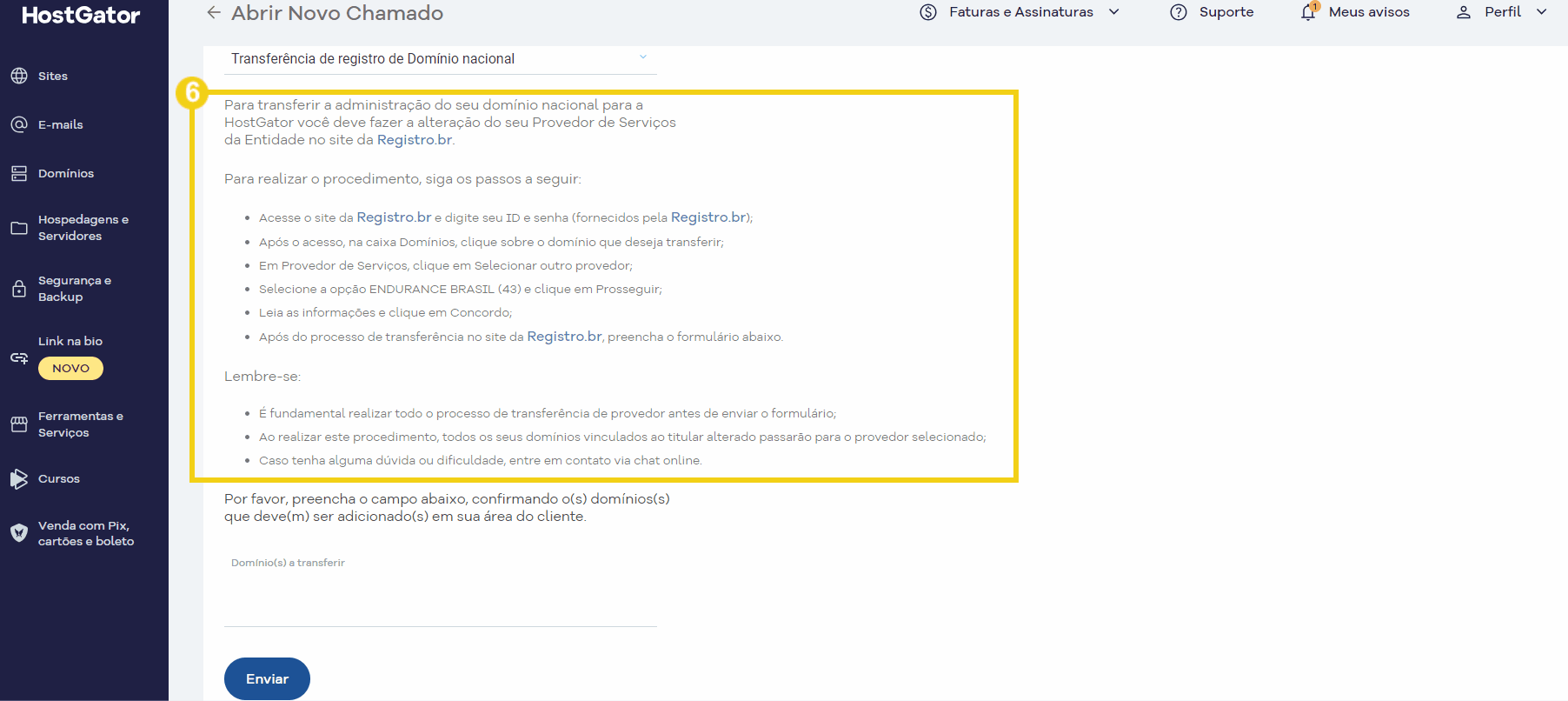Click the Venda com Pix shield icon
1568x701 pixels.
pos(19,533)
